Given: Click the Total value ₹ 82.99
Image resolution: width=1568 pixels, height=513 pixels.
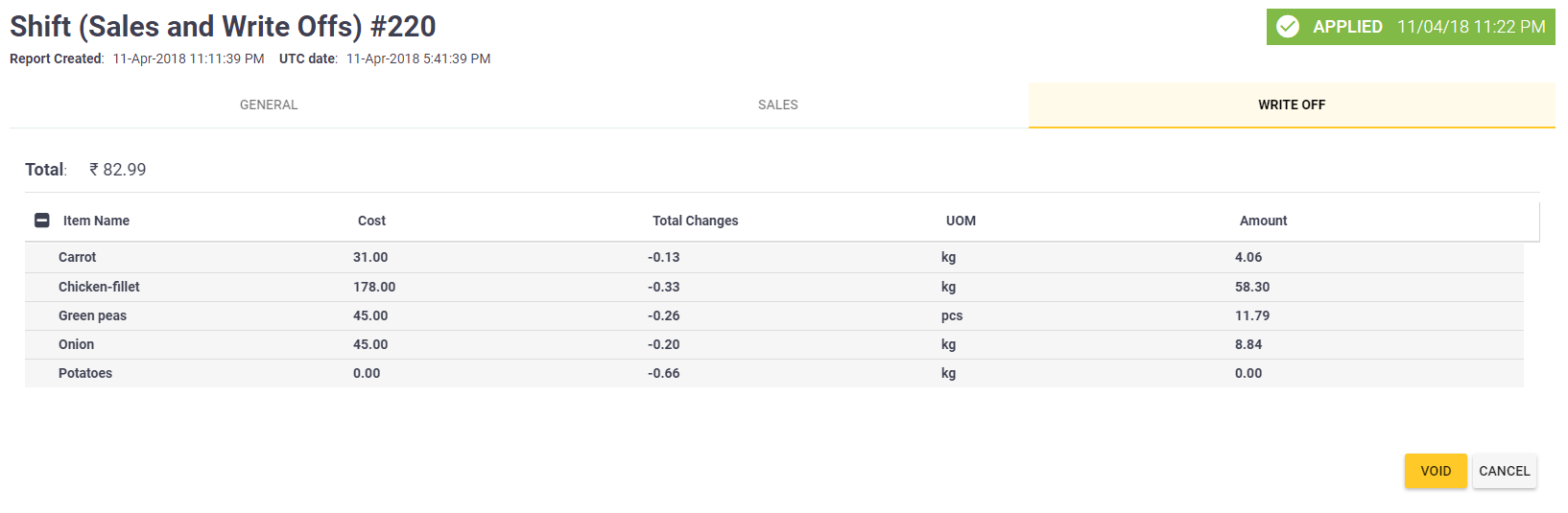Looking at the screenshot, I should [117, 170].
